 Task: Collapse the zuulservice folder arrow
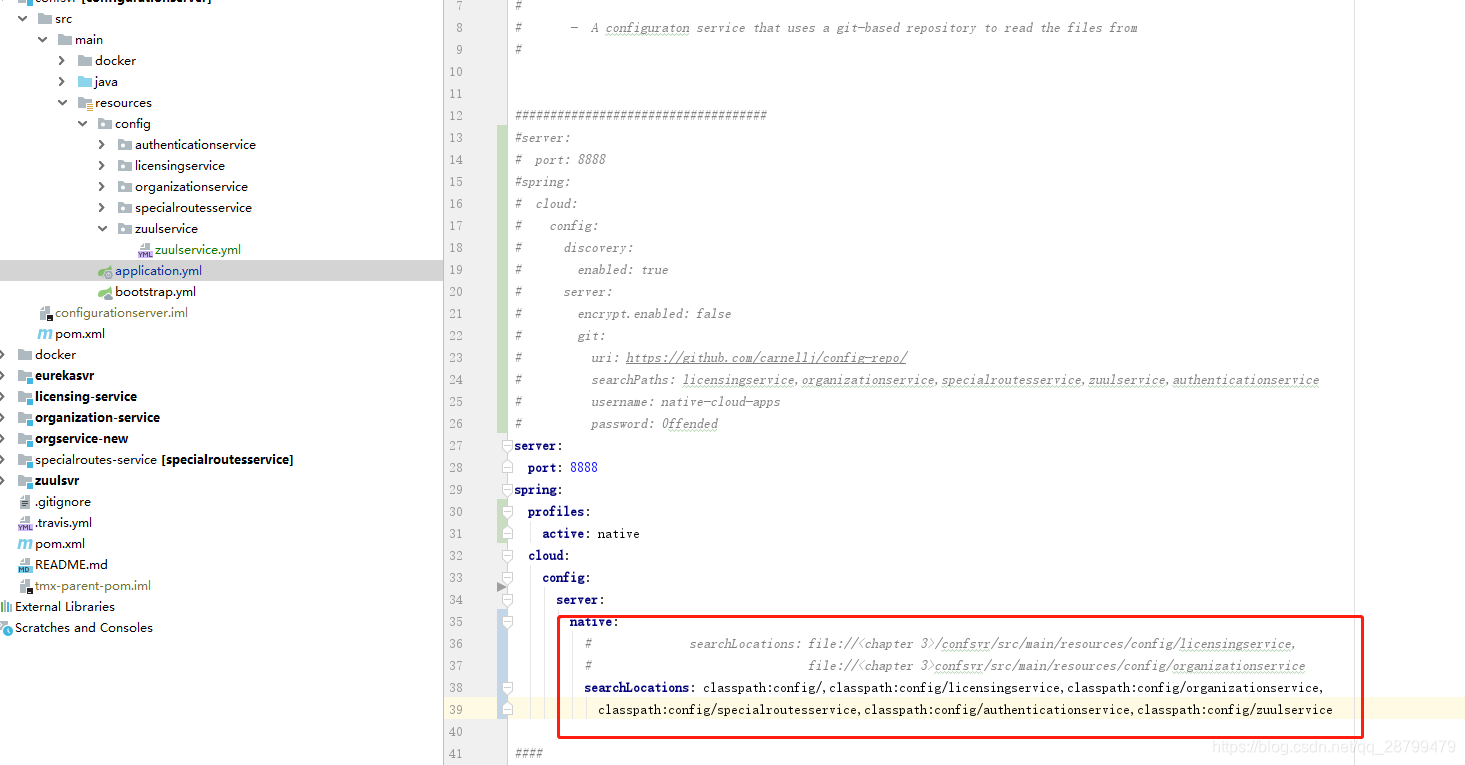[x=102, y=229]
